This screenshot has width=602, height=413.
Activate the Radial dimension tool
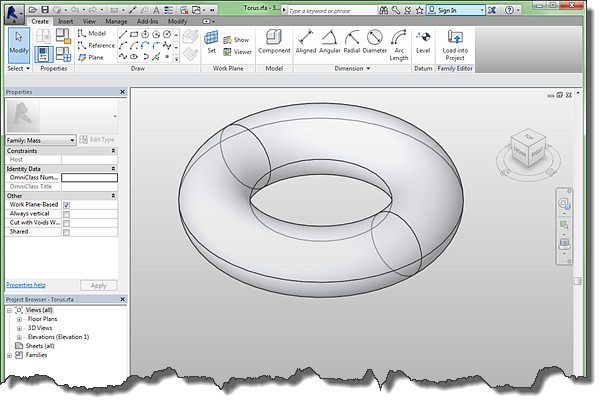coord(352,41)
